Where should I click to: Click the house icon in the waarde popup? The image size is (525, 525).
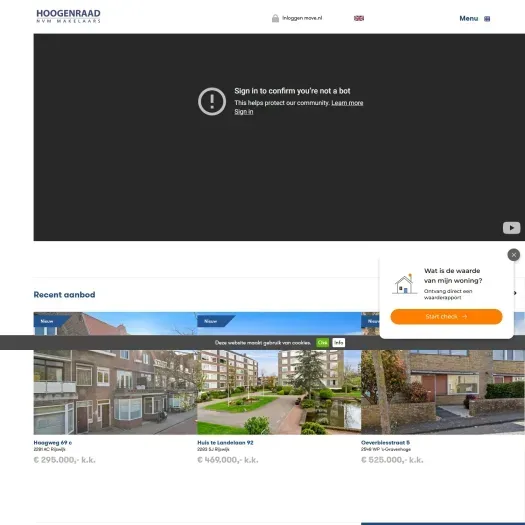[x=404, y=284]
